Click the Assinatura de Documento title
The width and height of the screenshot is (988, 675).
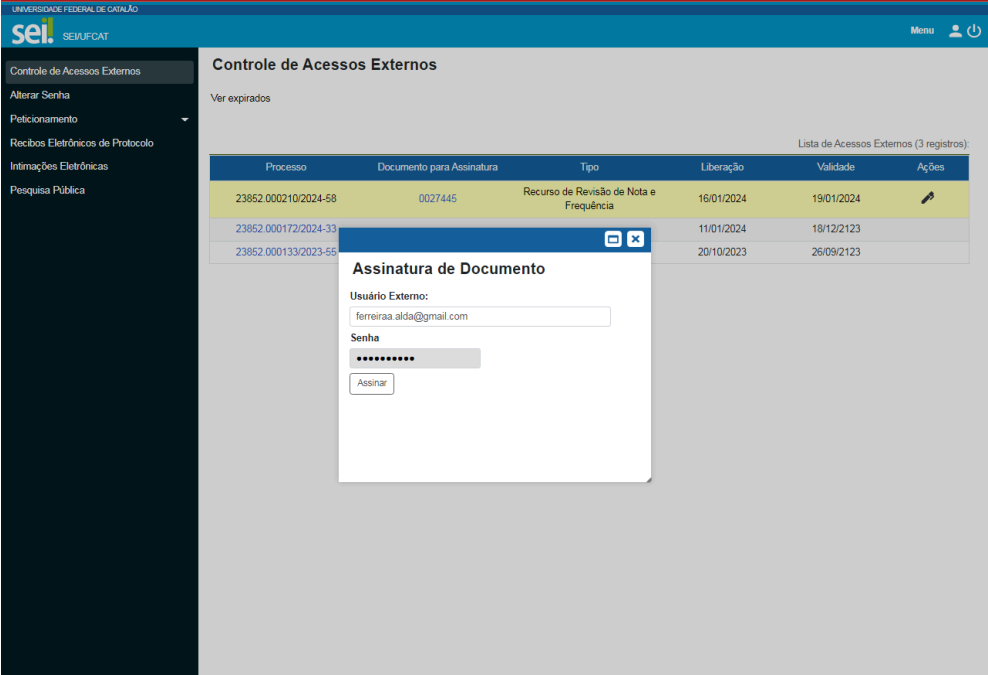[449, 268]
